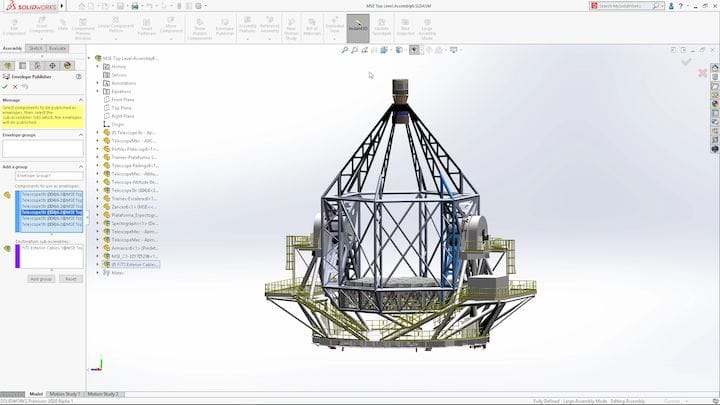The image size is (720, 405).
Task: Cancel Envelope Publisher with red X
Action: pyautogui.click(x=14, y=86)
